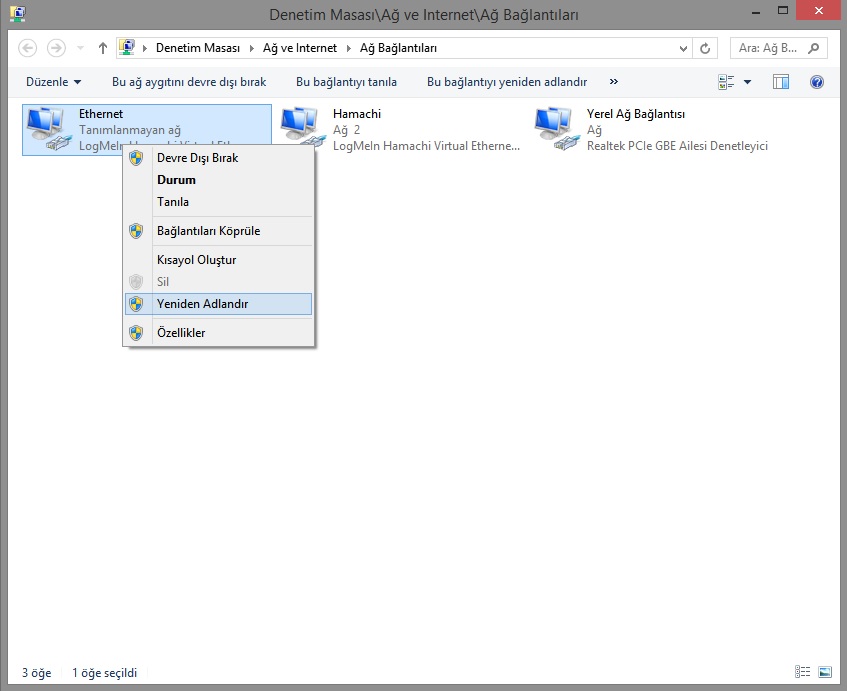The image size is (847, 691).
Task: Click Bu ağ aygıtını devre dışı bırak
Action: [189, 82]
